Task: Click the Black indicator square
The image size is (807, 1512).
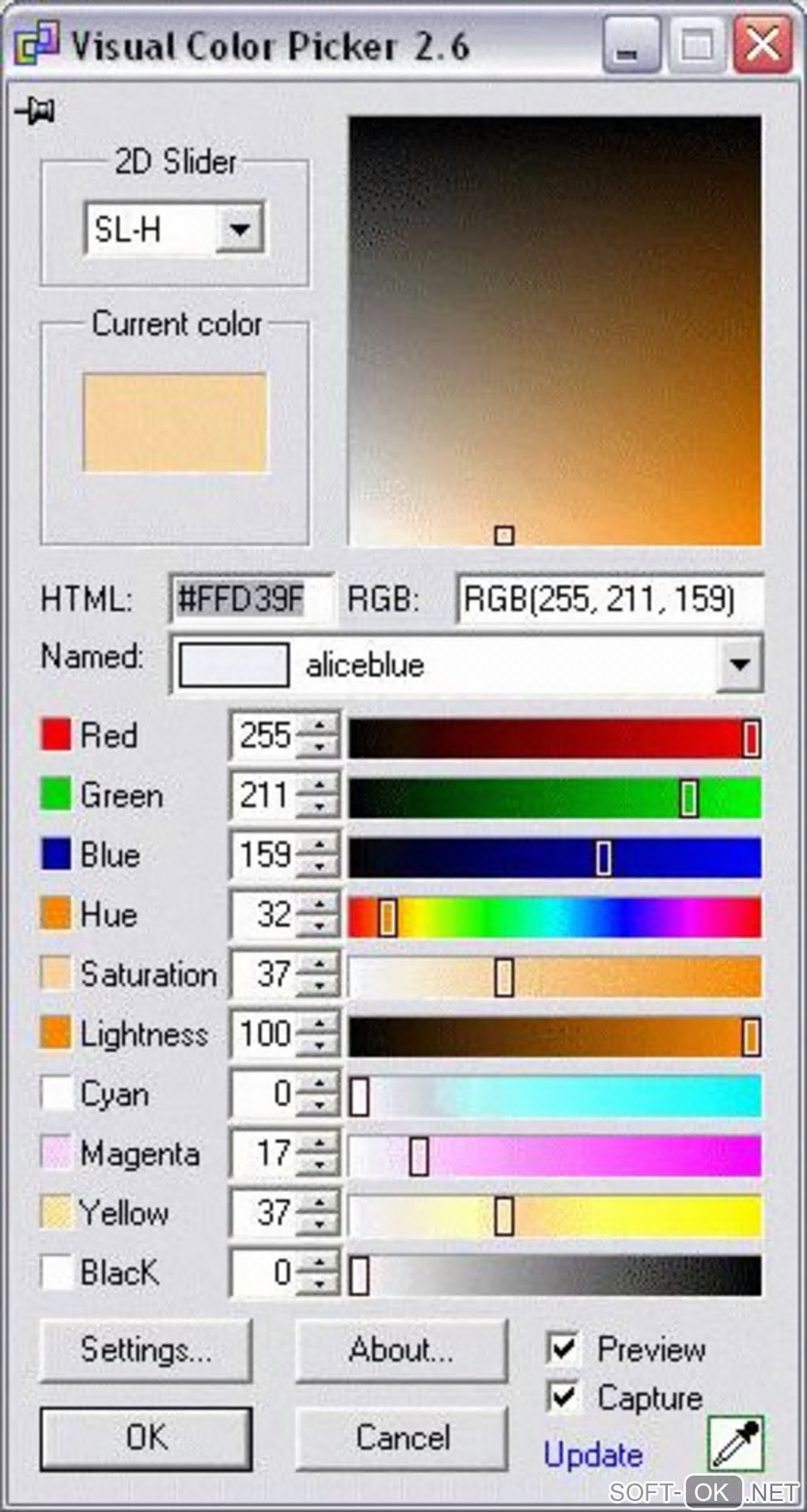Action: point(55,1272)
